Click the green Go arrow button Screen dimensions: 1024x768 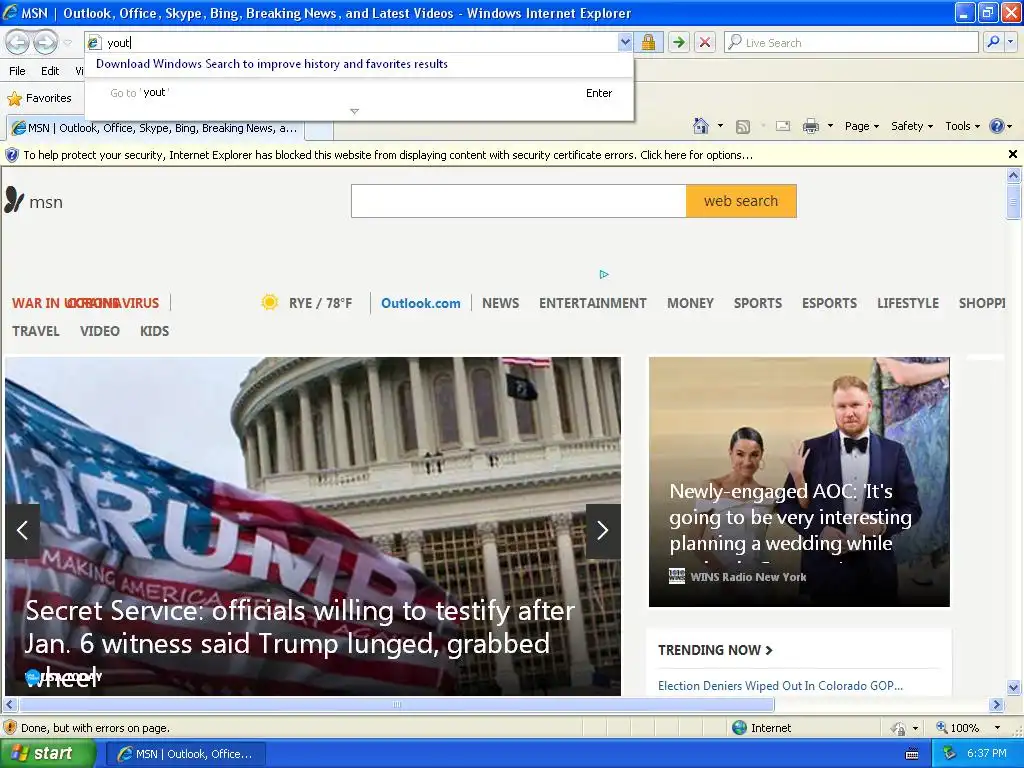click(679, 42)
